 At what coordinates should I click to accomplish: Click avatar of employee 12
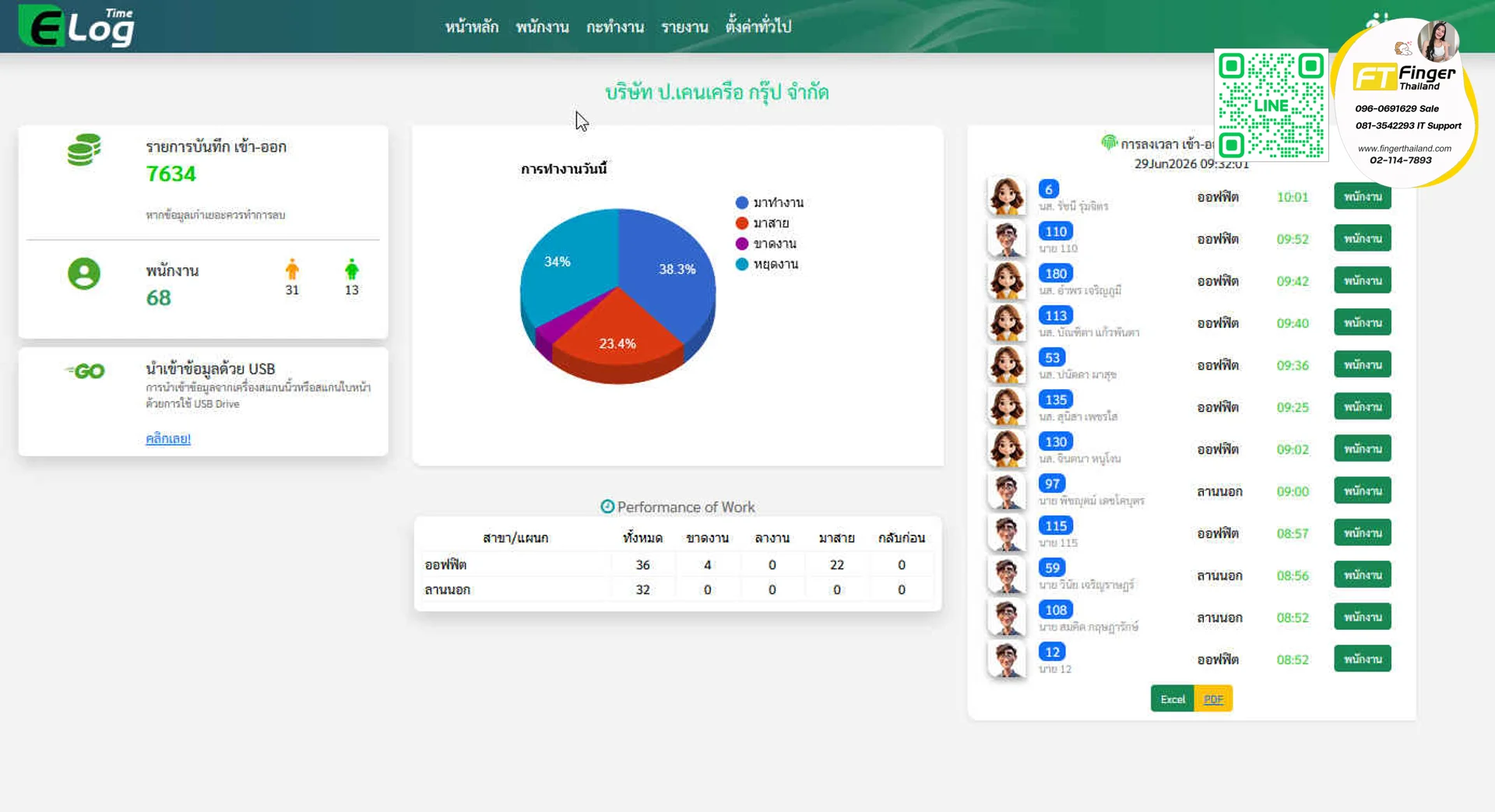[1006, 659]
